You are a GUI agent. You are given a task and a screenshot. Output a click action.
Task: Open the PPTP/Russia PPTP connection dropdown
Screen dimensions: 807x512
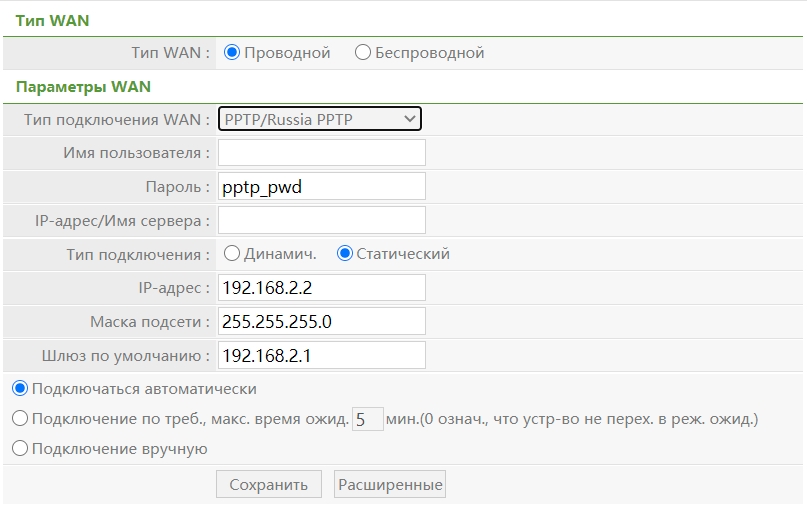pyautogui.click(x=320, y=120)
